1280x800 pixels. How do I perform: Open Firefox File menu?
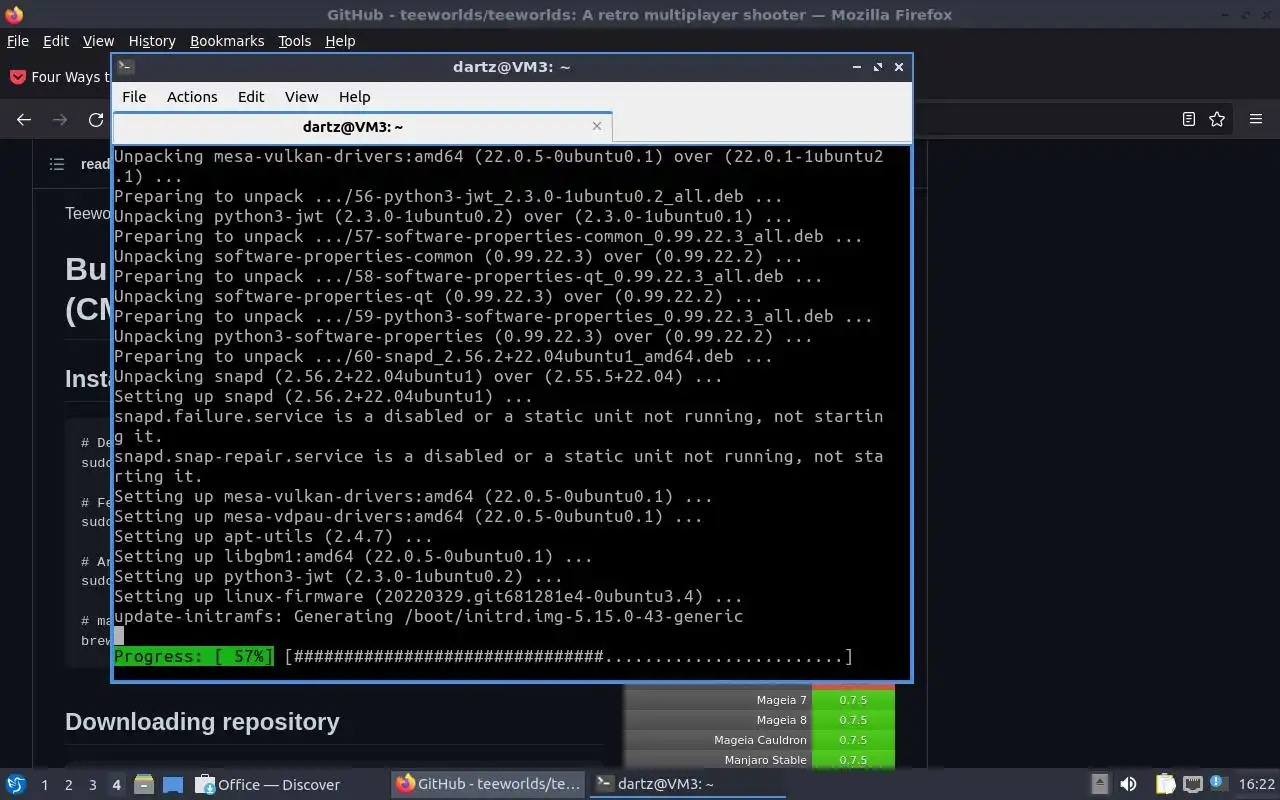(x=18, y=41)
